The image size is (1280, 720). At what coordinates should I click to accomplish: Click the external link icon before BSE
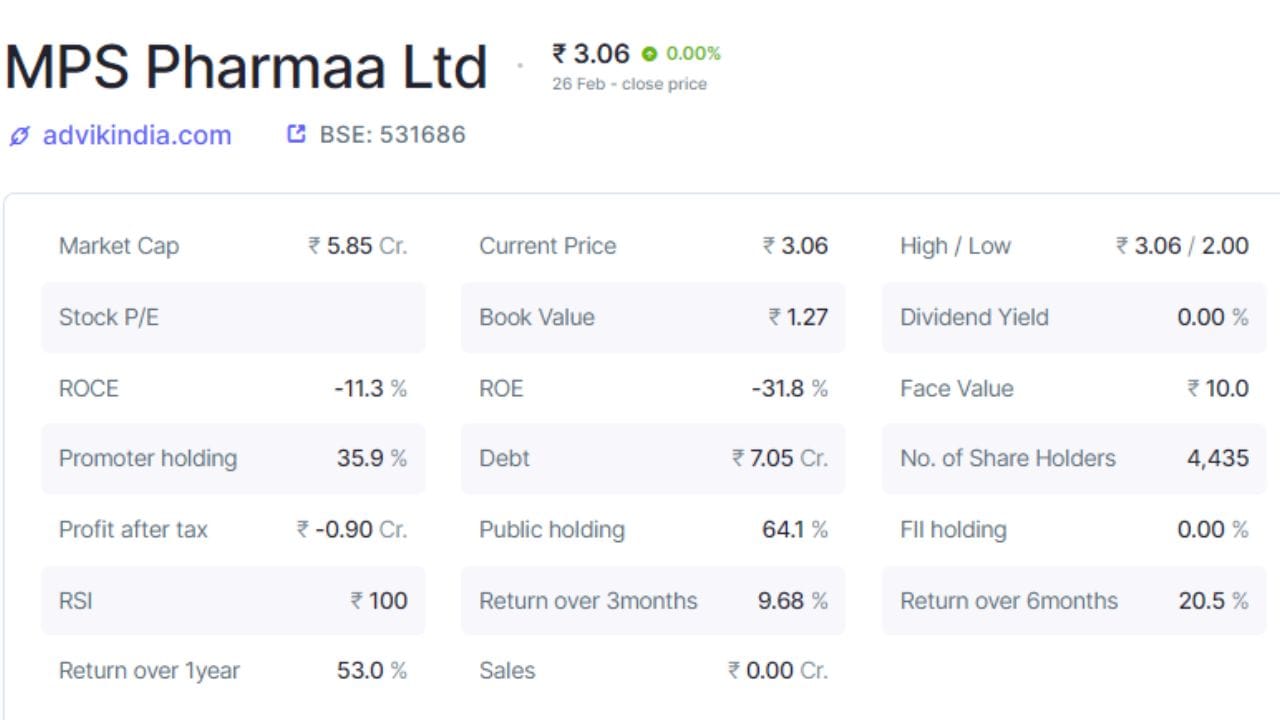(296, 134)
